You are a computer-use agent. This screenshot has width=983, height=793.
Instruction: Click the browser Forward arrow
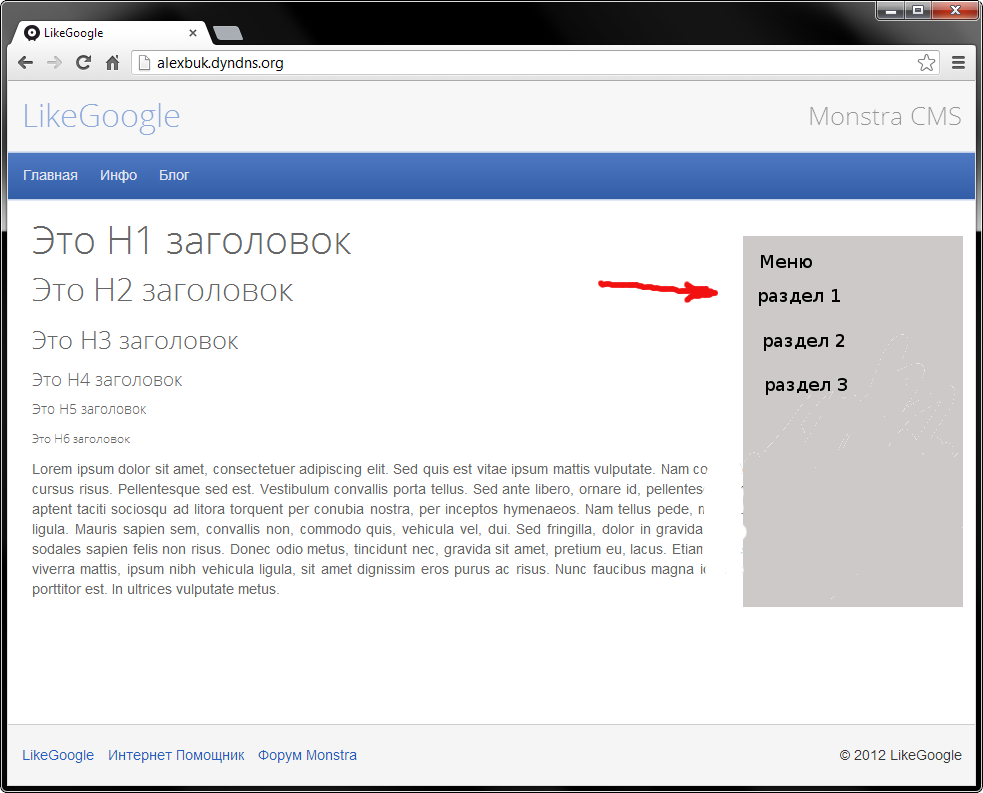coord(54,63)
